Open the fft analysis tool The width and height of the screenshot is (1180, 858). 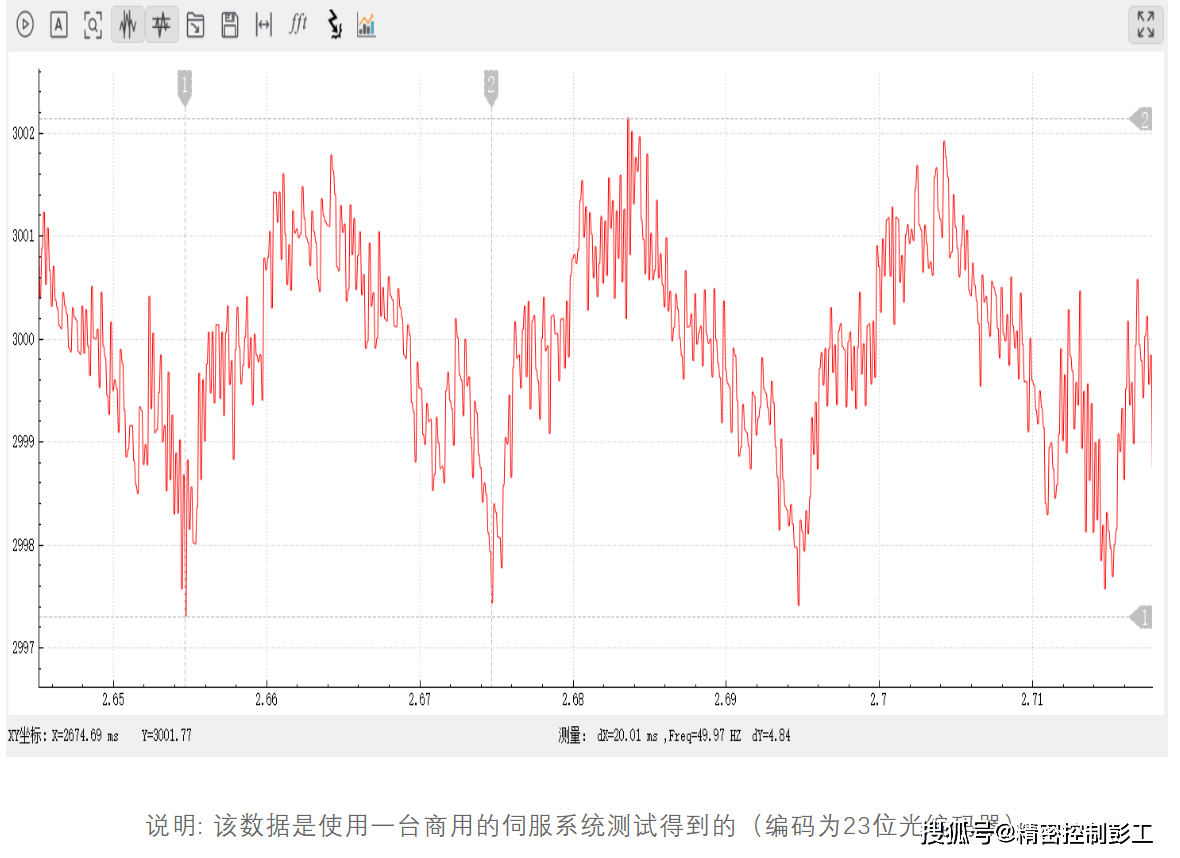point(298,25)
